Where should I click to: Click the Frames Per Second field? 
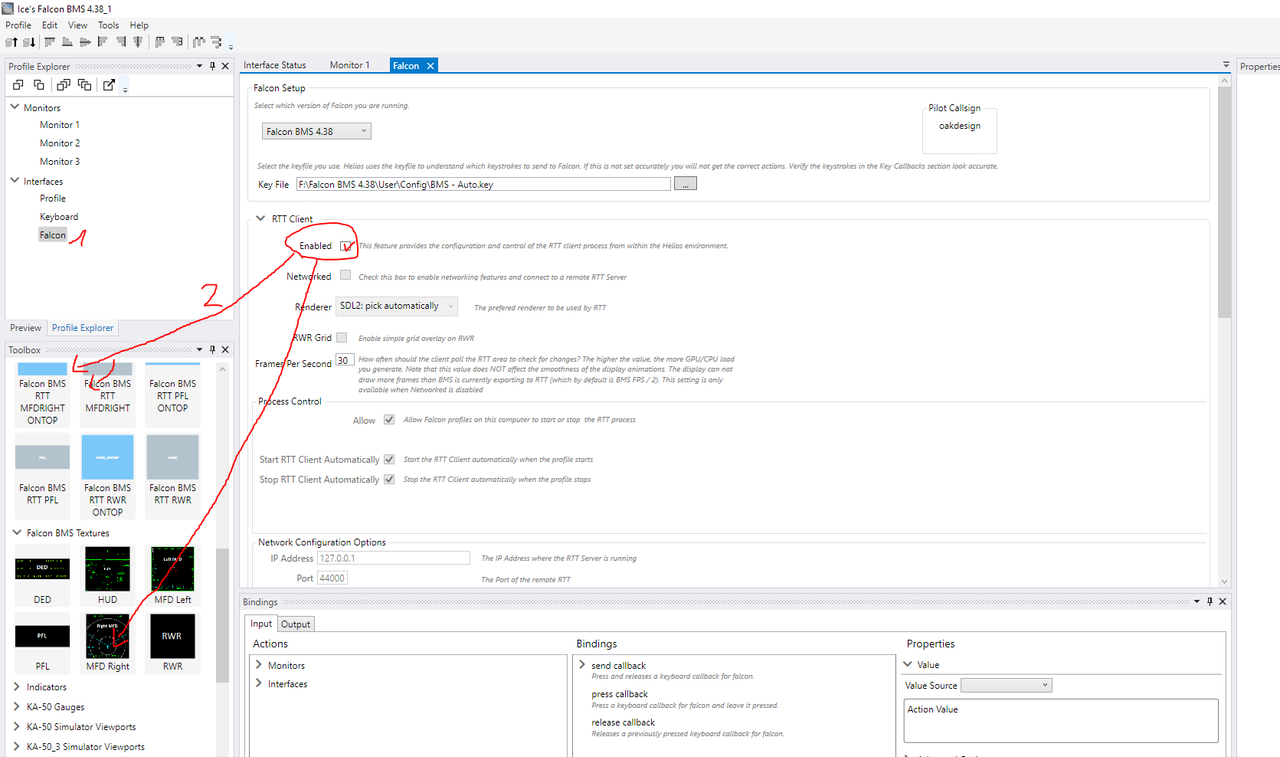click(344, 360)
